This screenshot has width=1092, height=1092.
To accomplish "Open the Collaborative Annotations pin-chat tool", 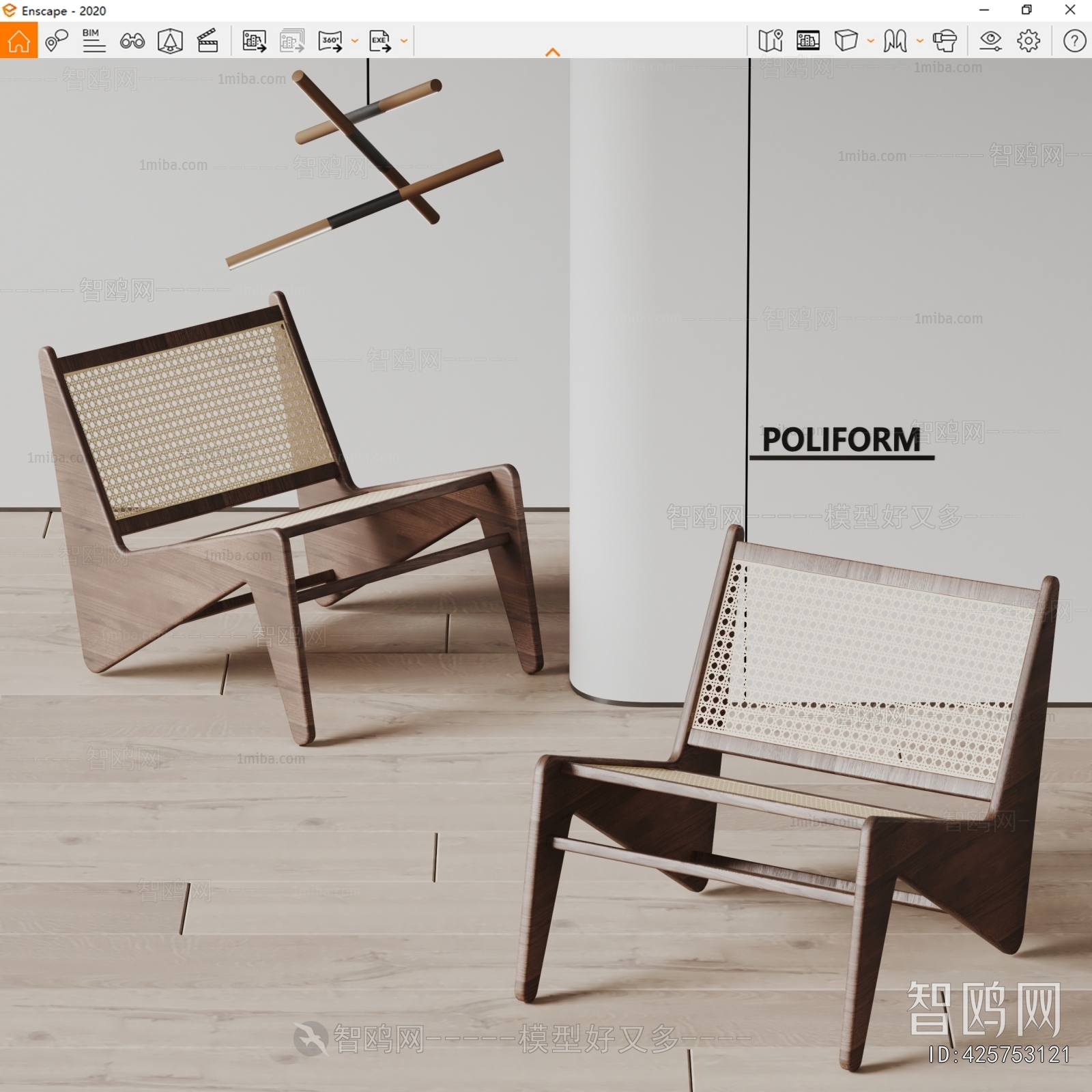I will click(57, 41).
